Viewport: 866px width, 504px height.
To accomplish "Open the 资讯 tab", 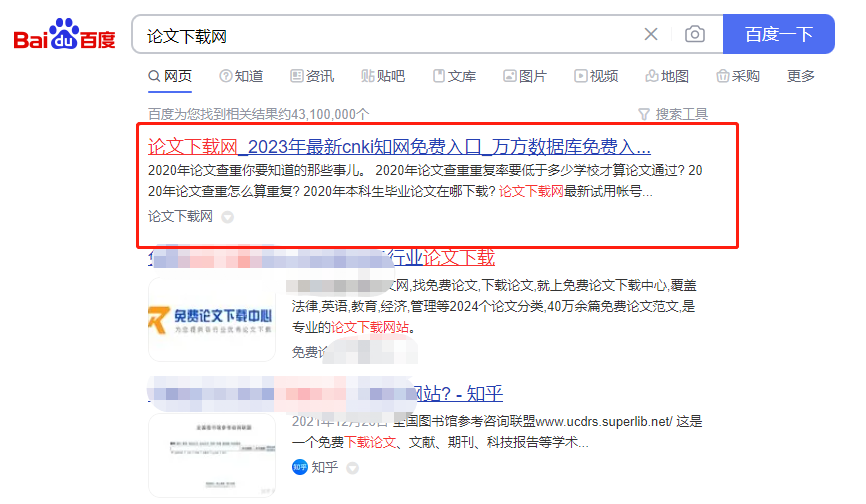I will [312, 76].
